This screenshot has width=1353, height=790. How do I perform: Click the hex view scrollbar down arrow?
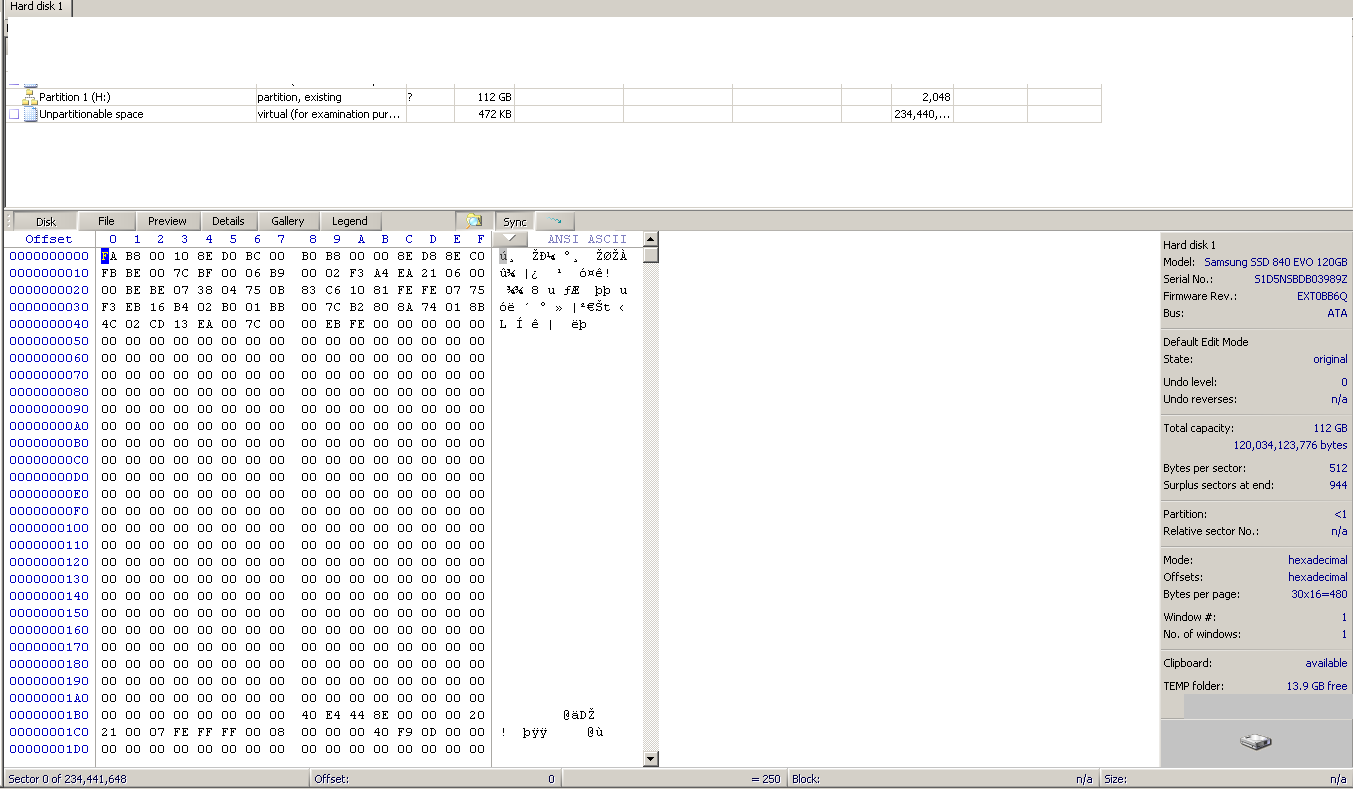coord(651,759)
